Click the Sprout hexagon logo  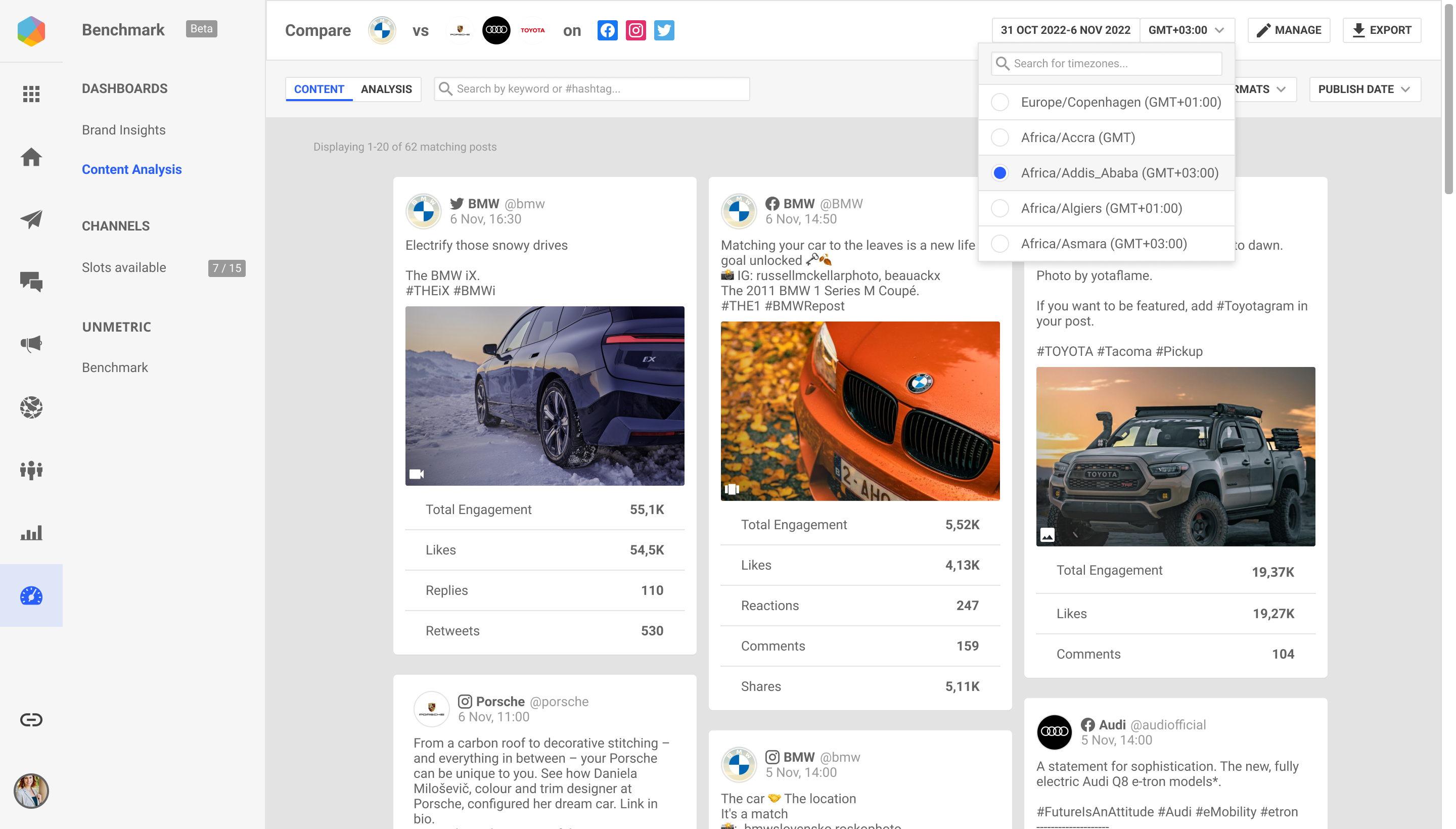31,30
